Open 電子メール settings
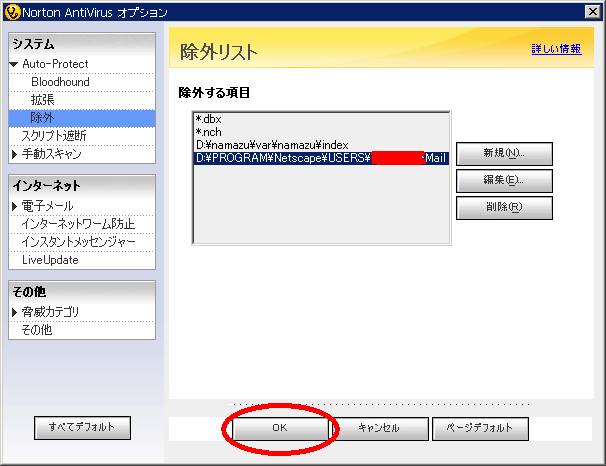 tap(47, 206)
